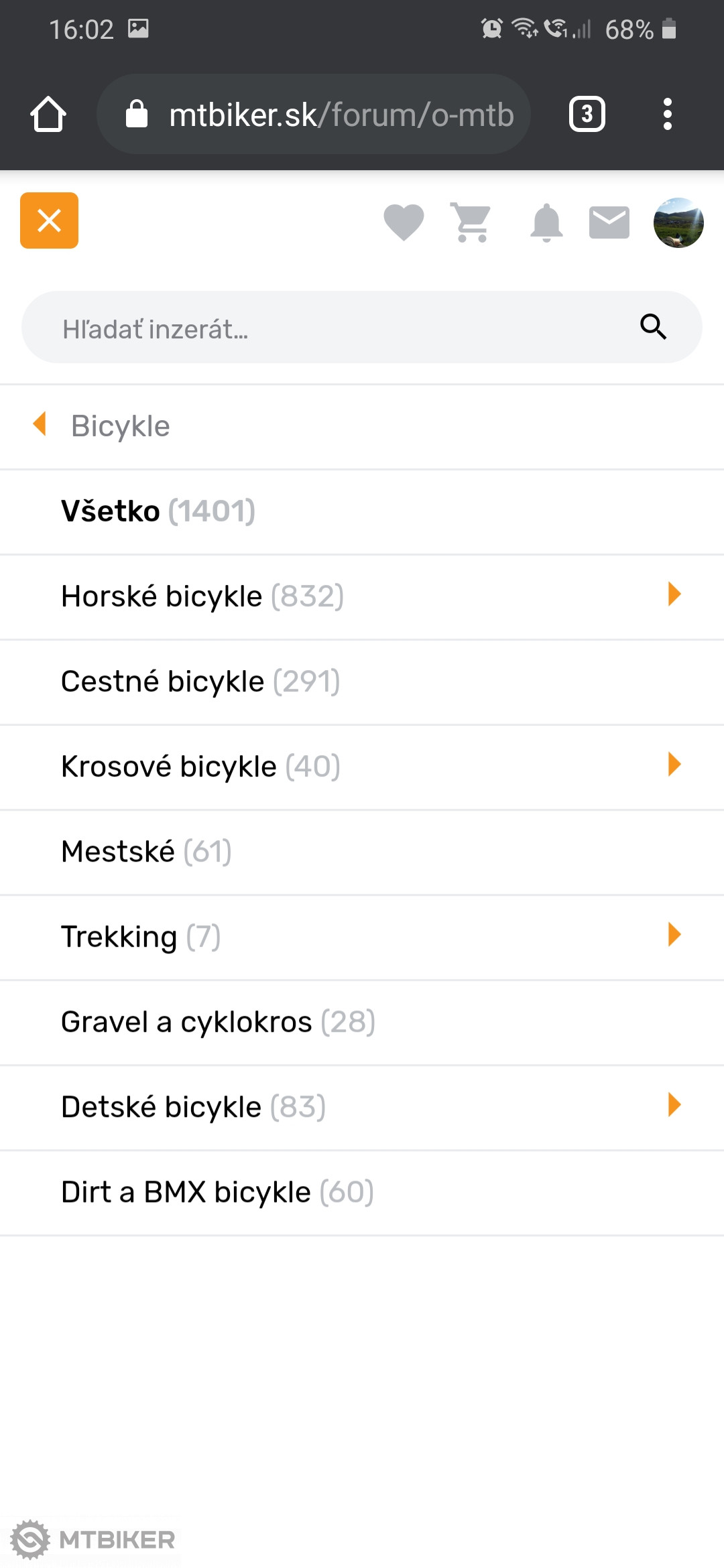Image resolution: width=724 pixels, height=1568 pixels.
Task: Expand Detské bicykle subcategories
Action: click(x=674, y=1105)
